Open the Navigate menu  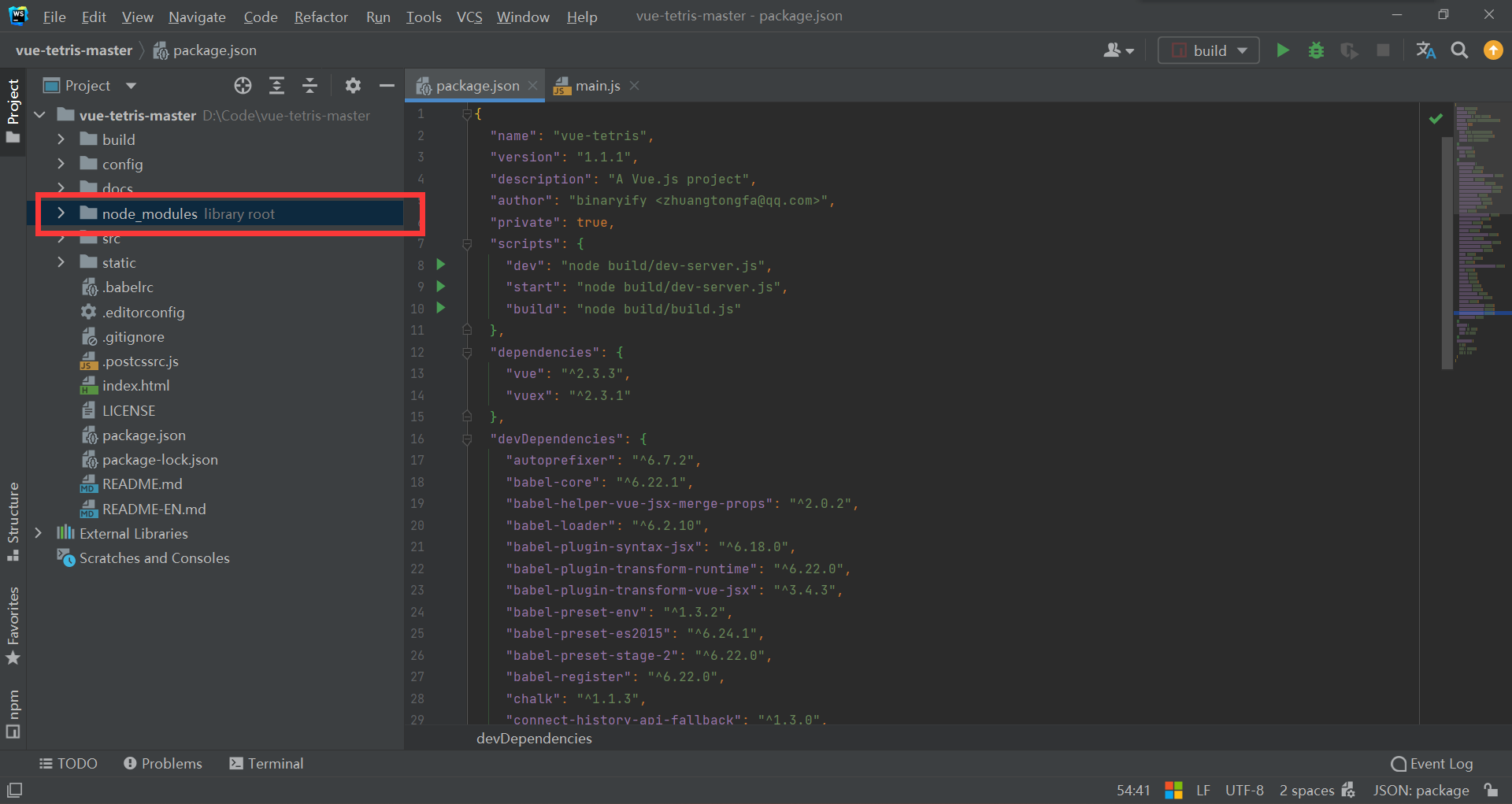pos(197,17)
